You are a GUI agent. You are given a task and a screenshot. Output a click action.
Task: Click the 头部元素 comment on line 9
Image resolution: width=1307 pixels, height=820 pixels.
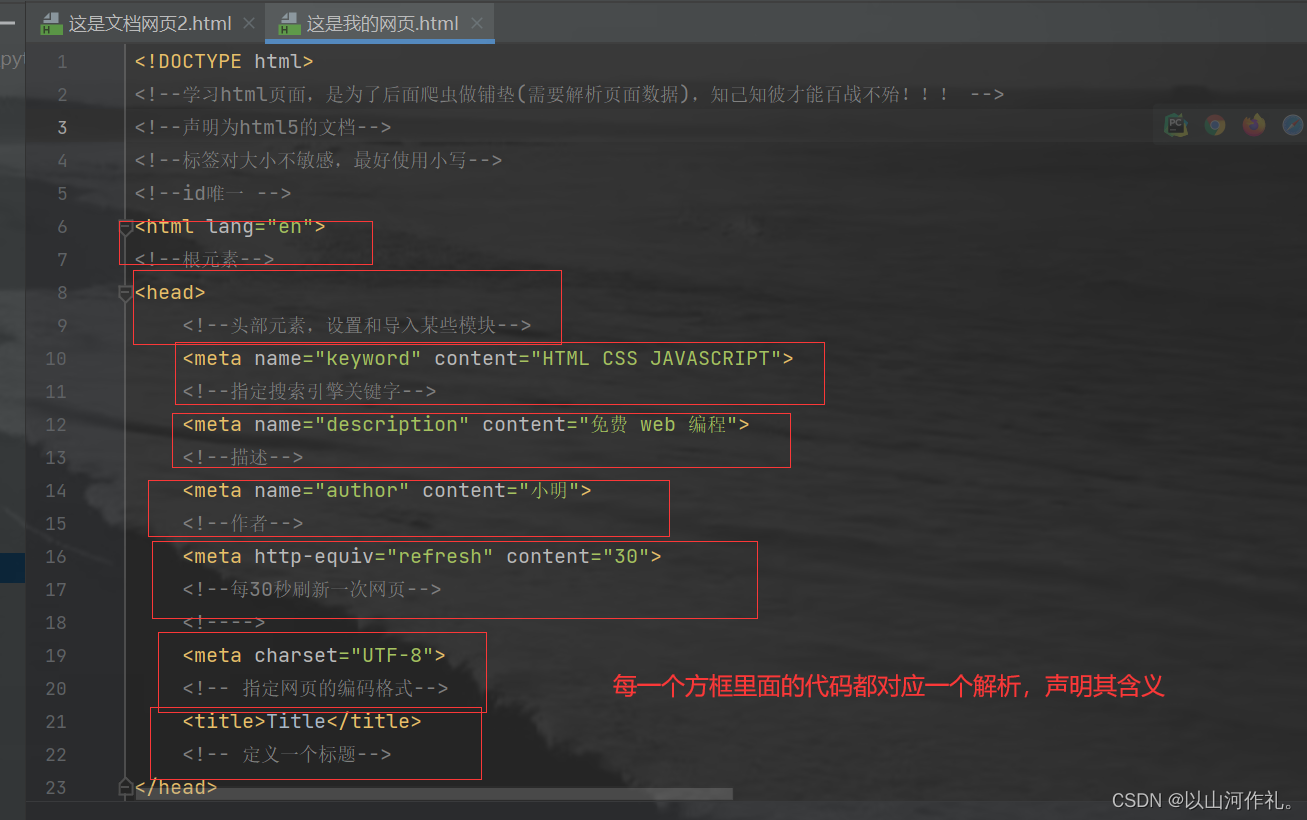[357, 326]
